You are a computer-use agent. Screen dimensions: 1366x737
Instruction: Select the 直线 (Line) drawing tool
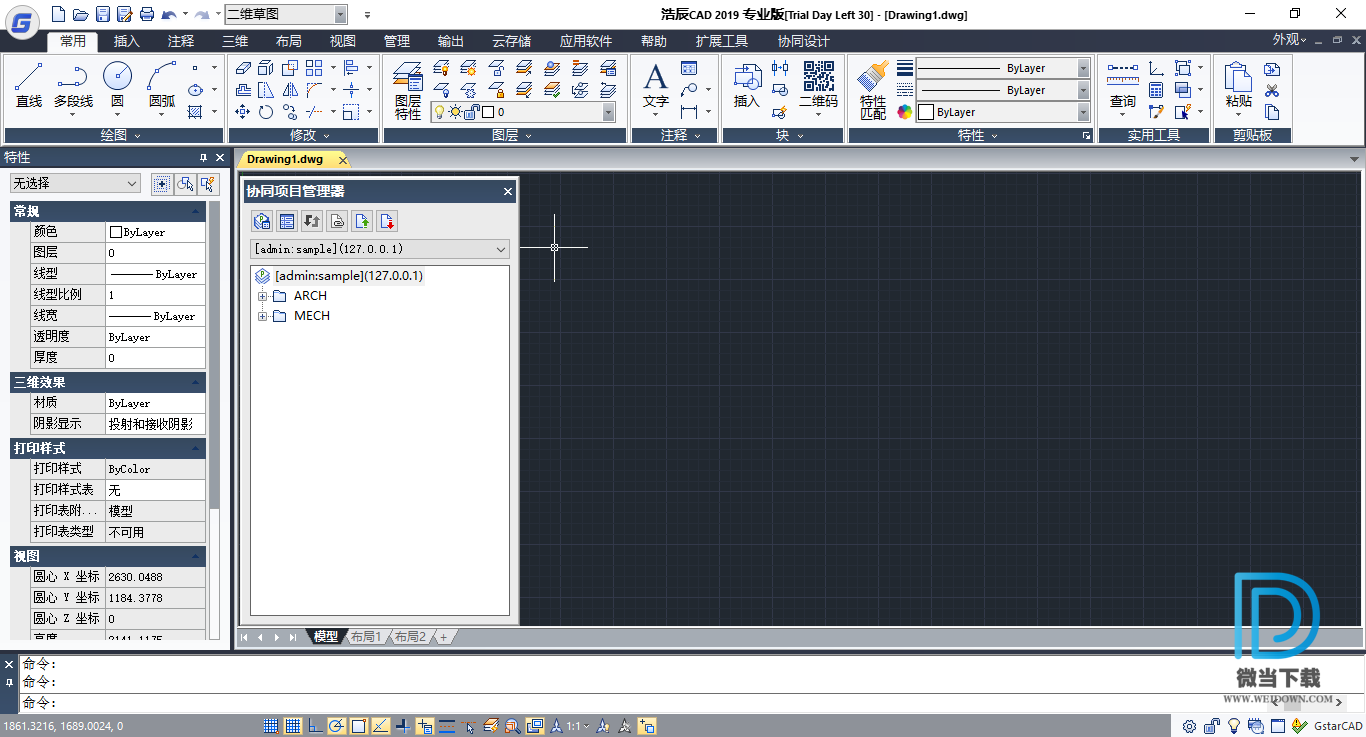point(29,84)
